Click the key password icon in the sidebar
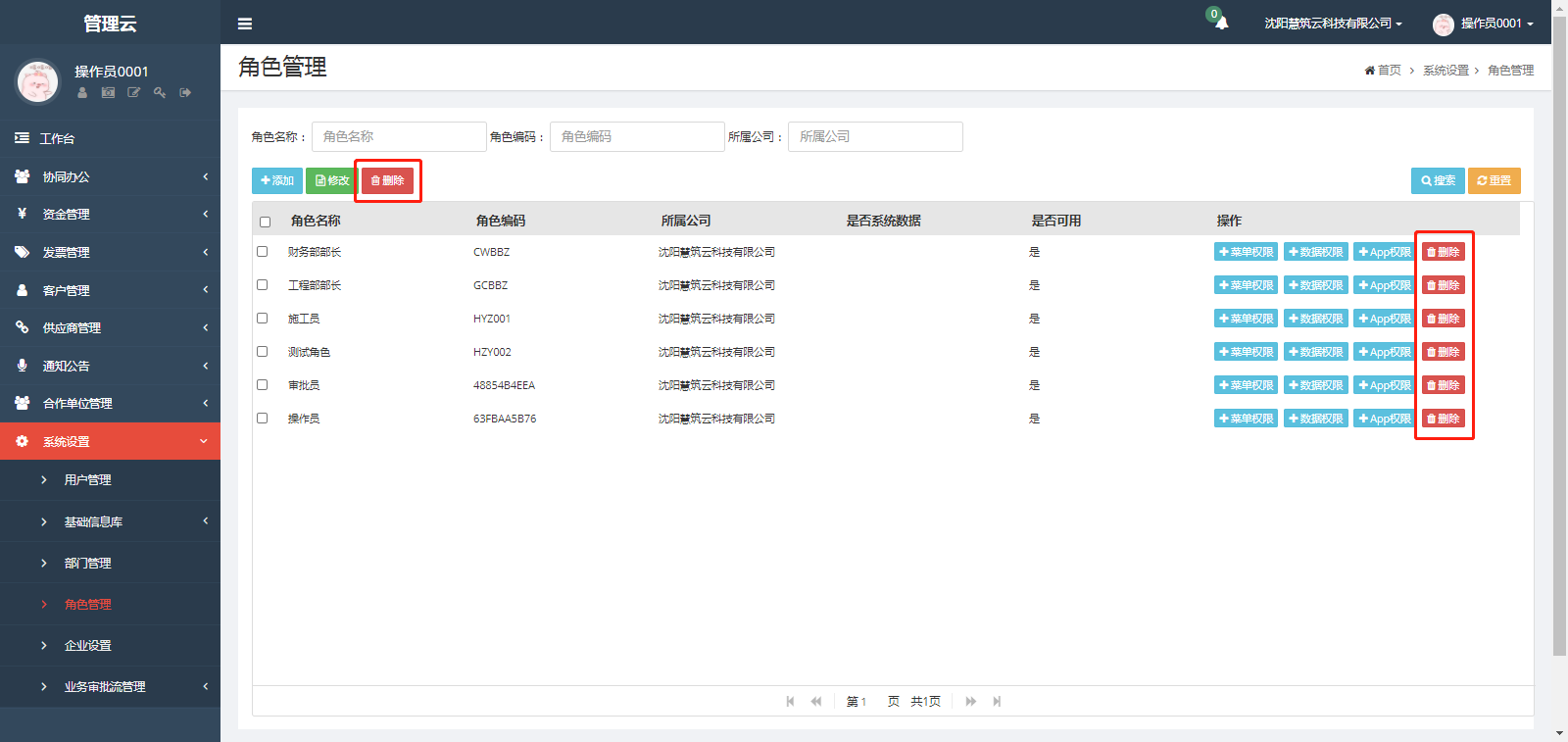Viewport: 1568px width, 742px height. point(160,92)
